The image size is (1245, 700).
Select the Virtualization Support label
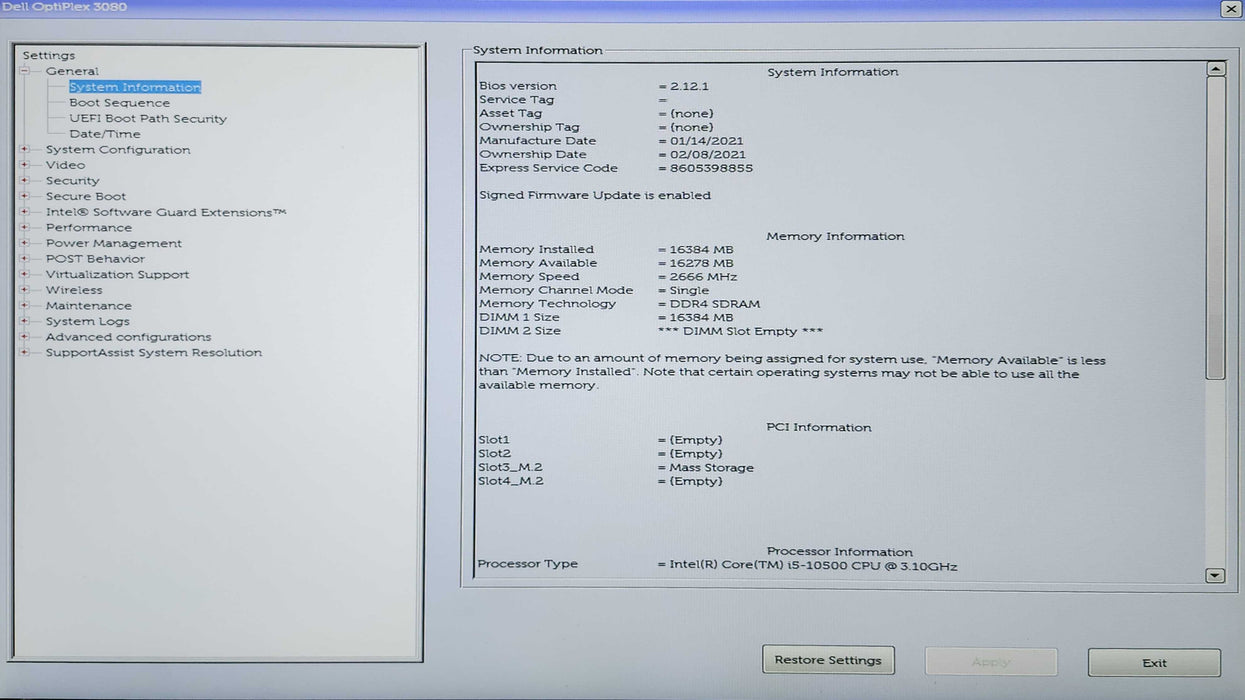point(117,275)
